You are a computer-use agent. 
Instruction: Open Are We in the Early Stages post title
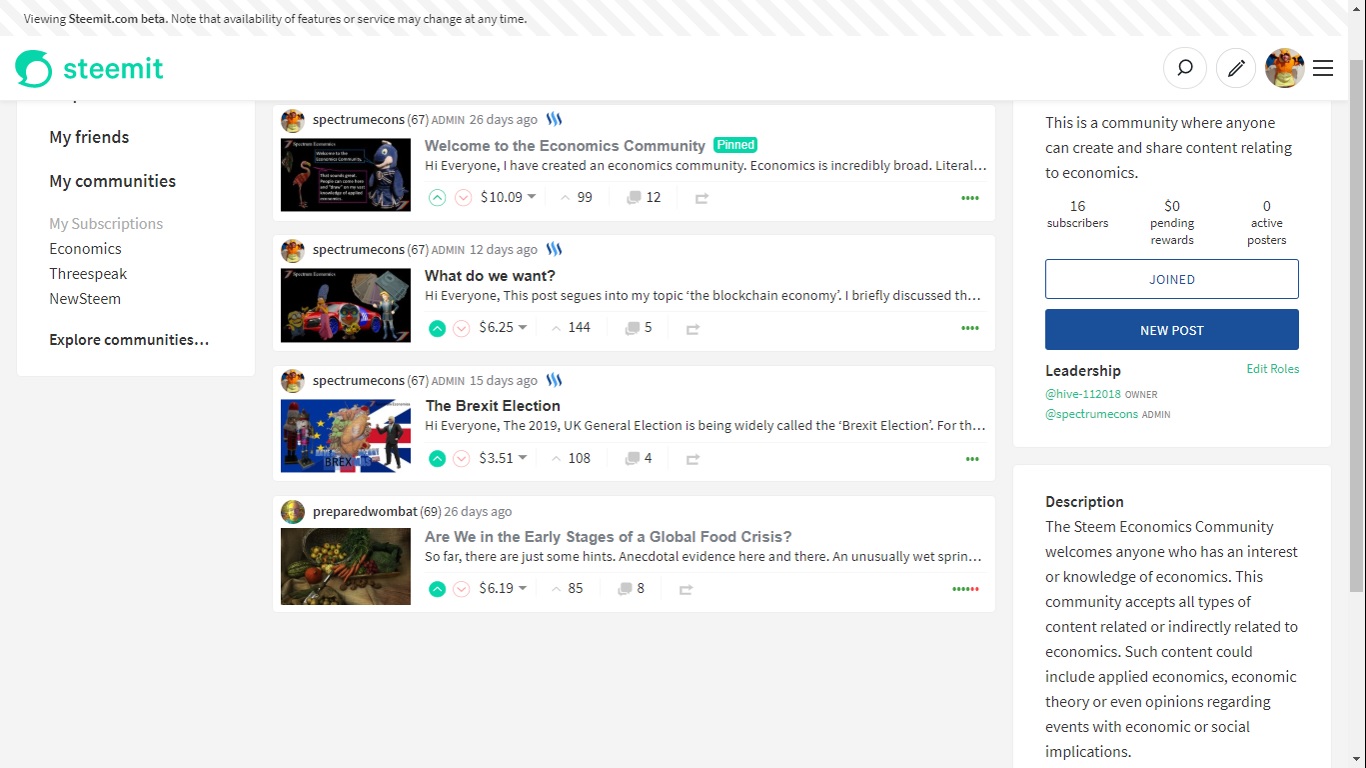coord(608,536)
